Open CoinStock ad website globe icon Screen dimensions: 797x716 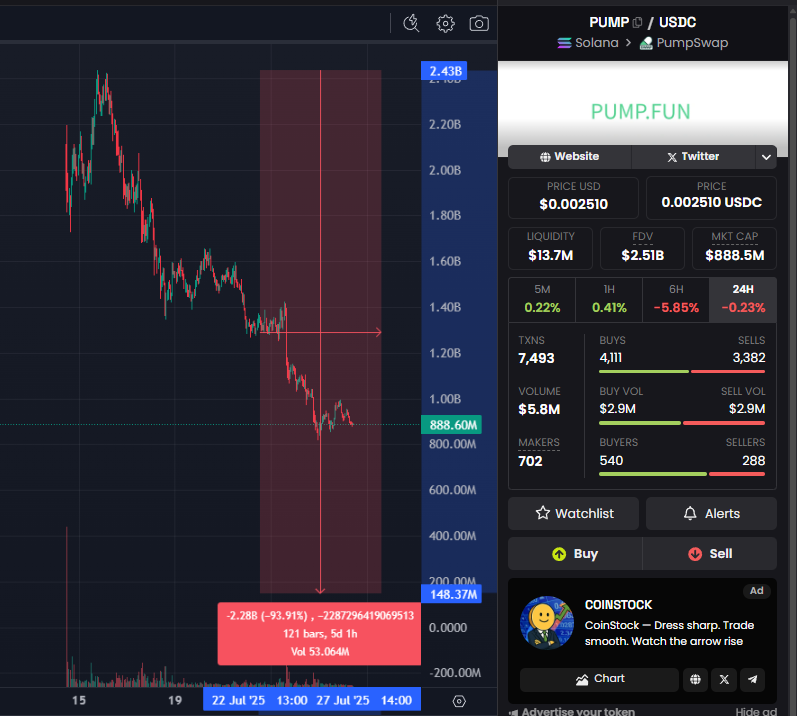tap(695, 679)
